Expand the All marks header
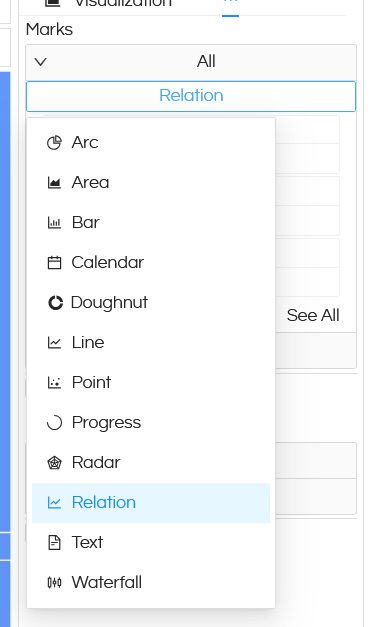This screenshot has height=627, width=372. pyautogui.click(x=191, y=62)
